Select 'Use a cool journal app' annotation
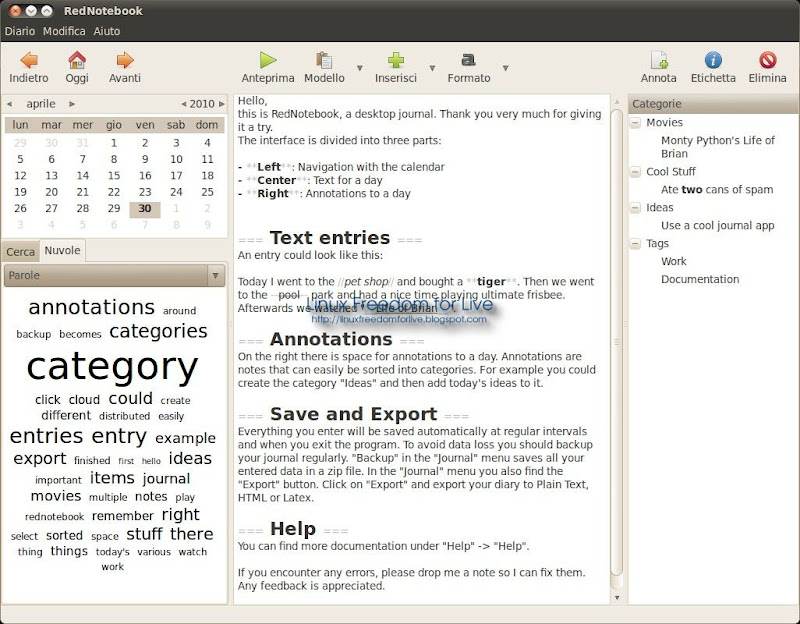 point(717,226)
